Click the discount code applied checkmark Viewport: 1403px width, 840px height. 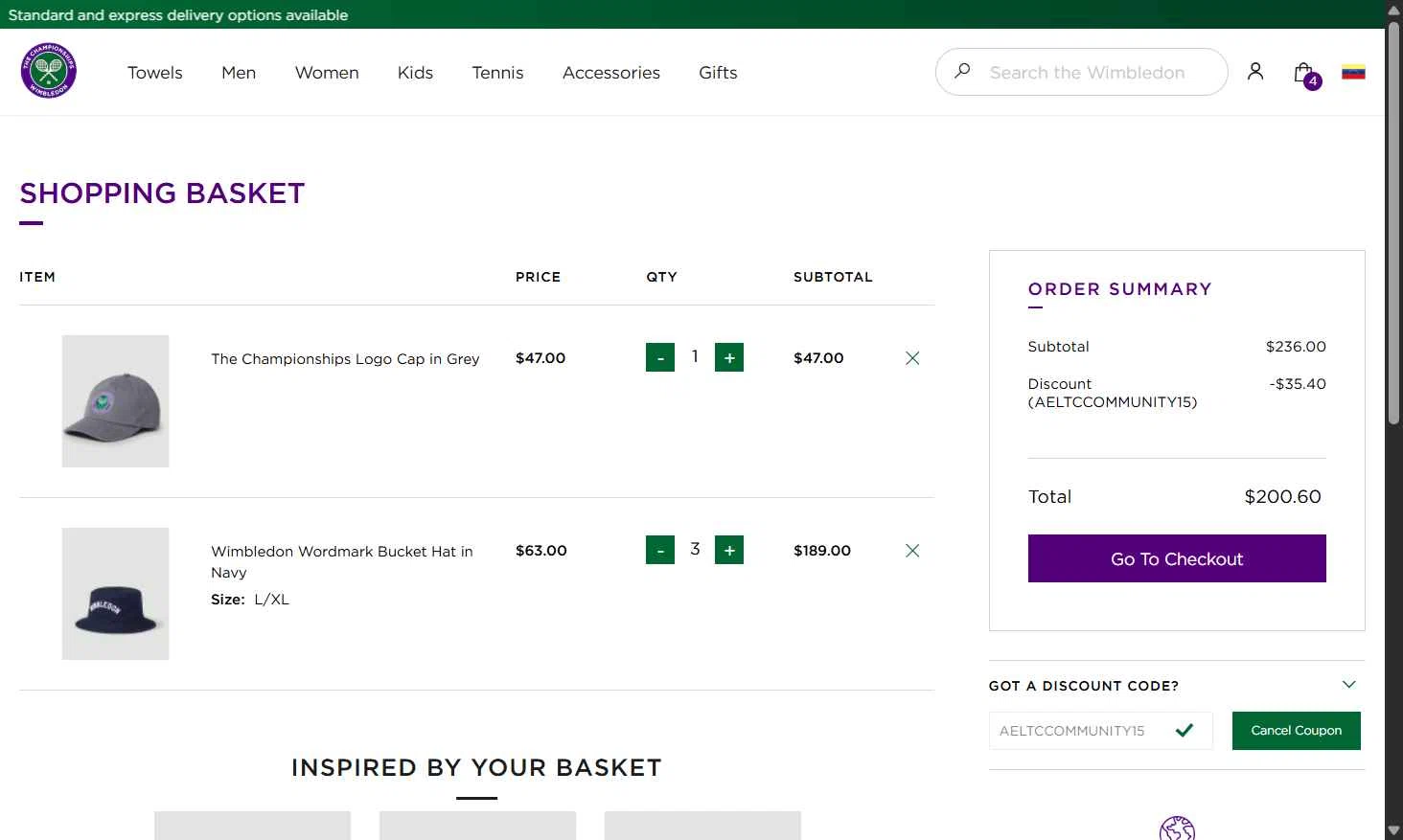pyautogui.click(x=1184, y=731)
